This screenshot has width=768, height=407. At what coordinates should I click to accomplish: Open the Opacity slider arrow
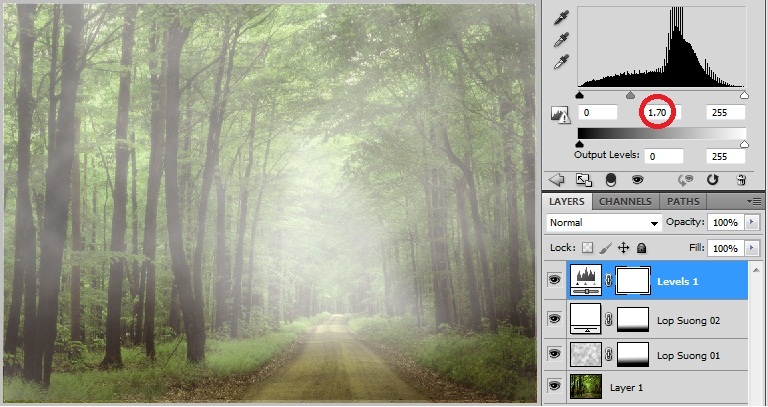click(x=752, y=222)
